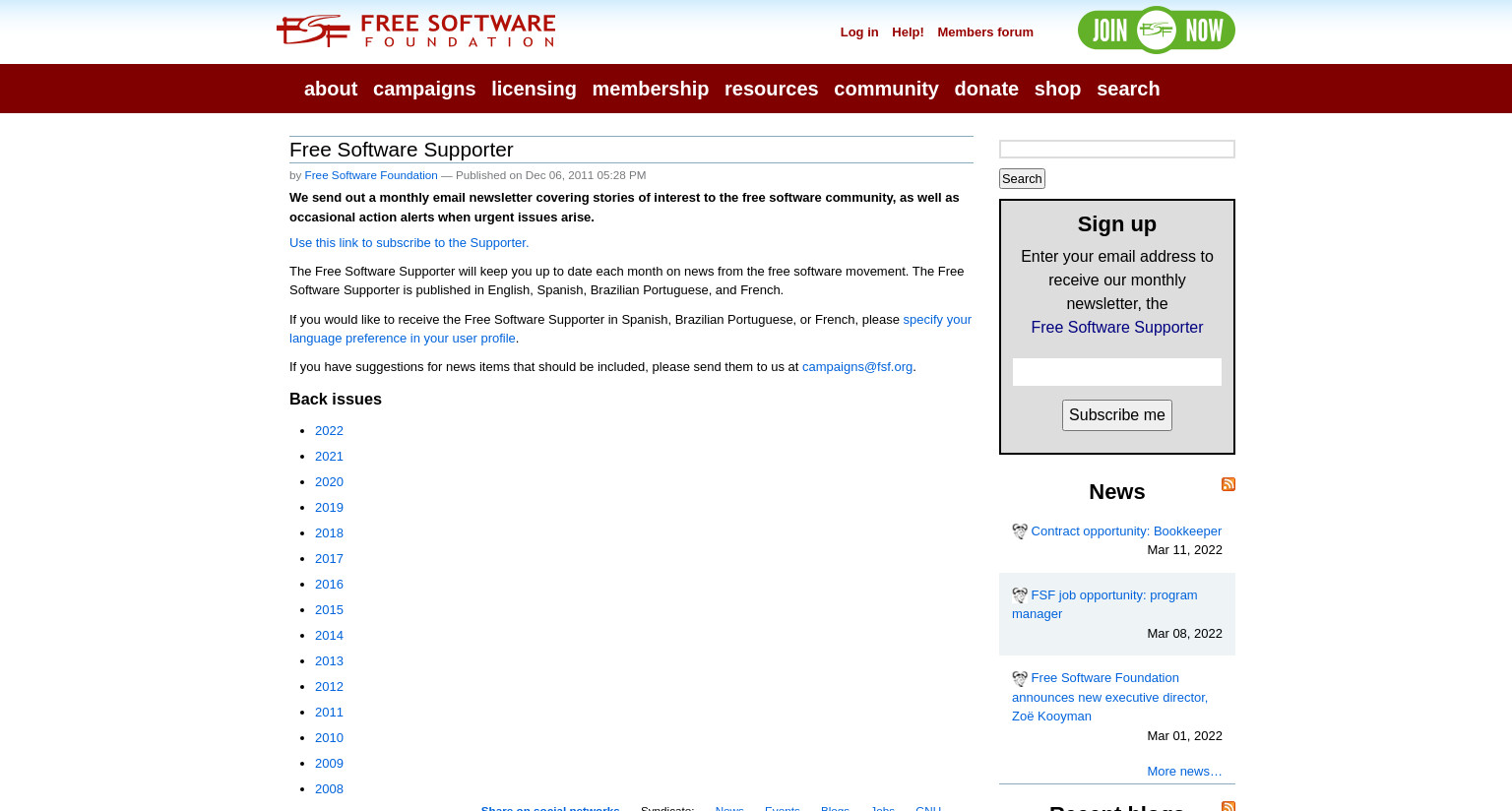This screenshot has height=811, width=1512.
Task: Focus the email address field in Sign up
Action: coord(1117,372)
